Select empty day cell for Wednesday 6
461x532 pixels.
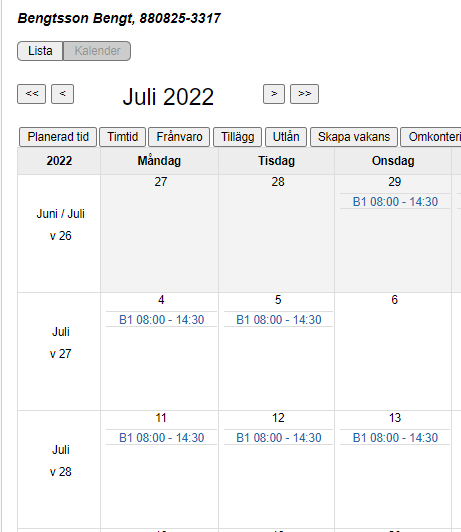click(393, 352)
